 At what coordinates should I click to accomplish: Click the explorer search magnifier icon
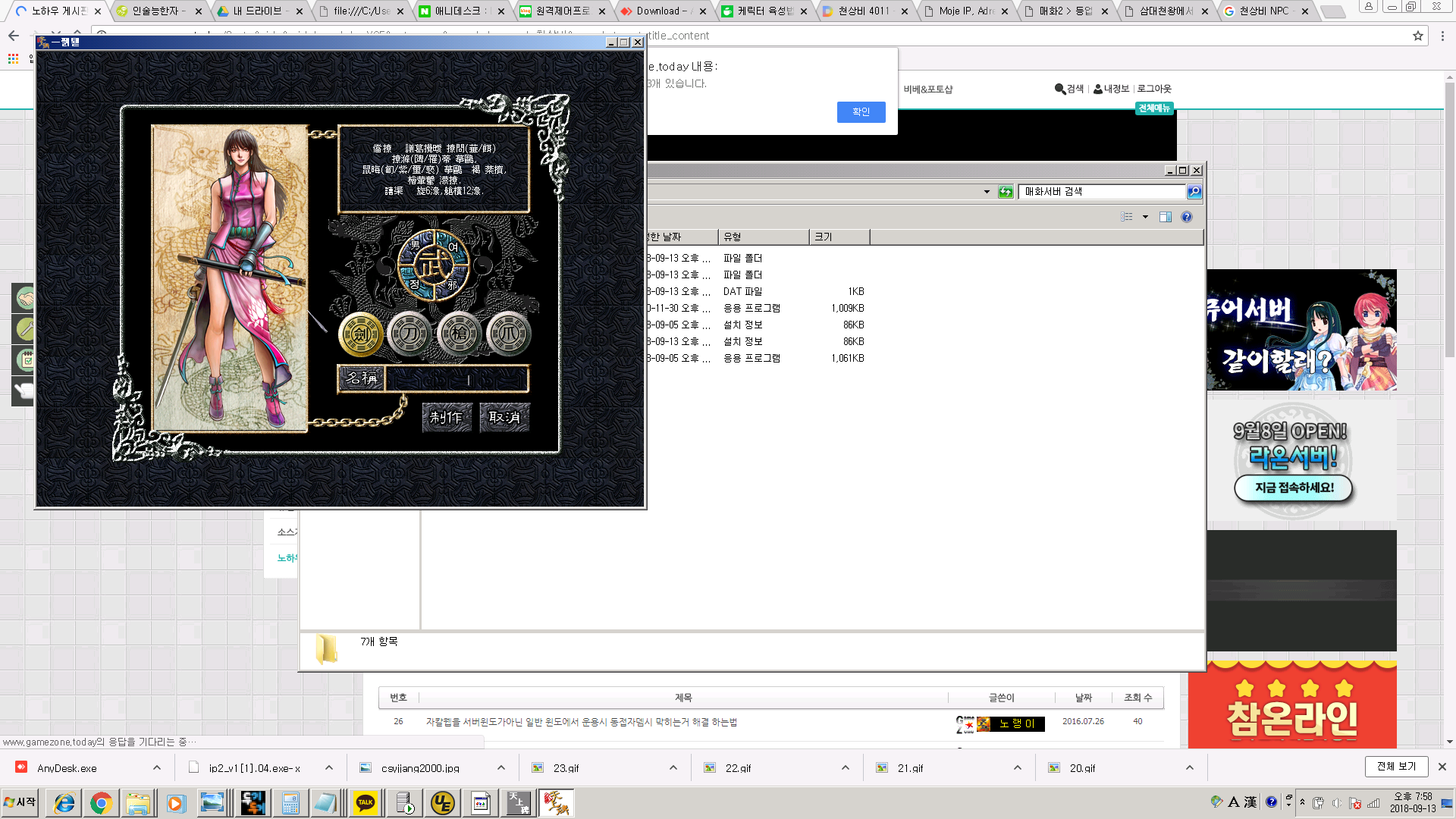1194,192
